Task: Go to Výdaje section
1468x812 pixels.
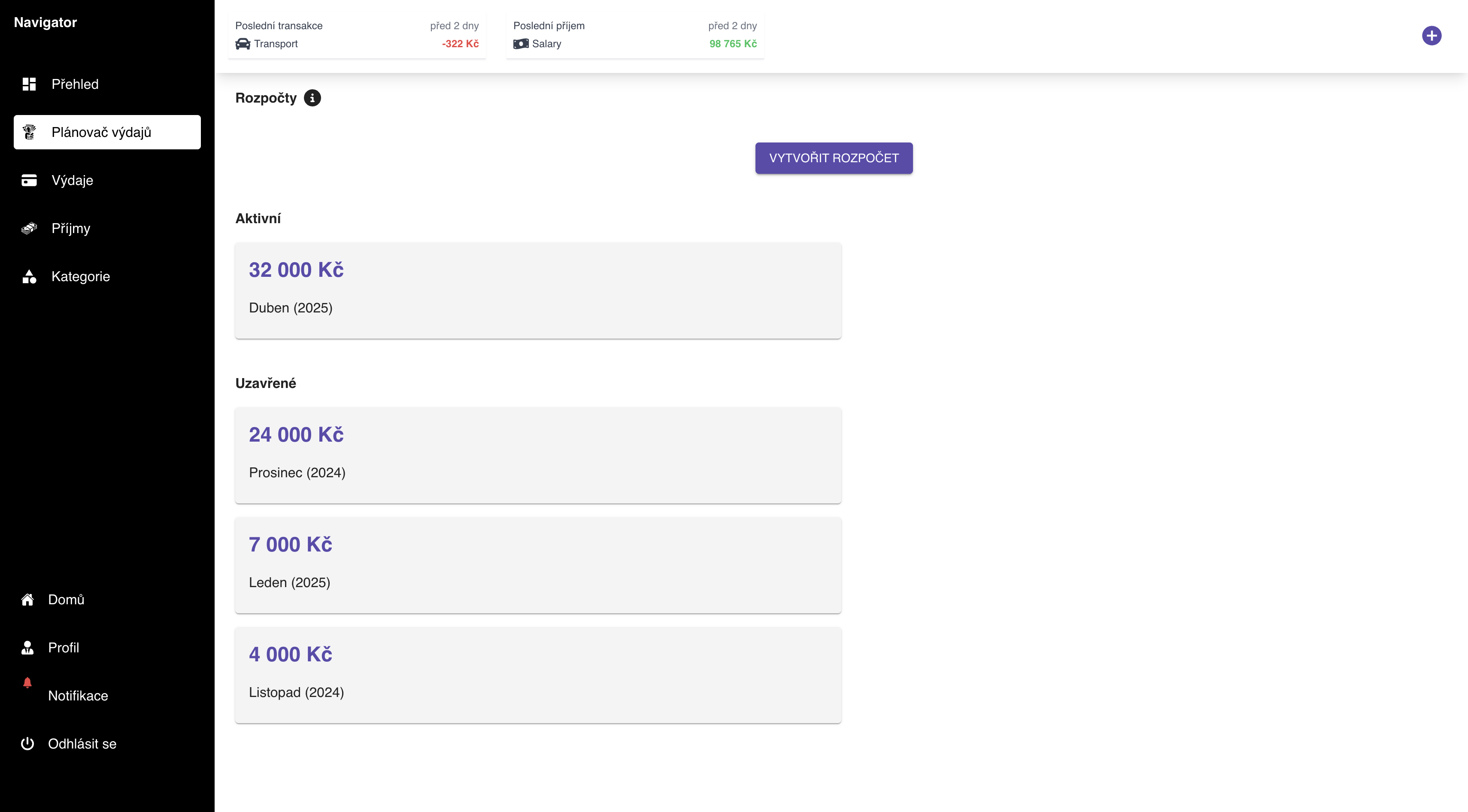Action: pos(73,180)
